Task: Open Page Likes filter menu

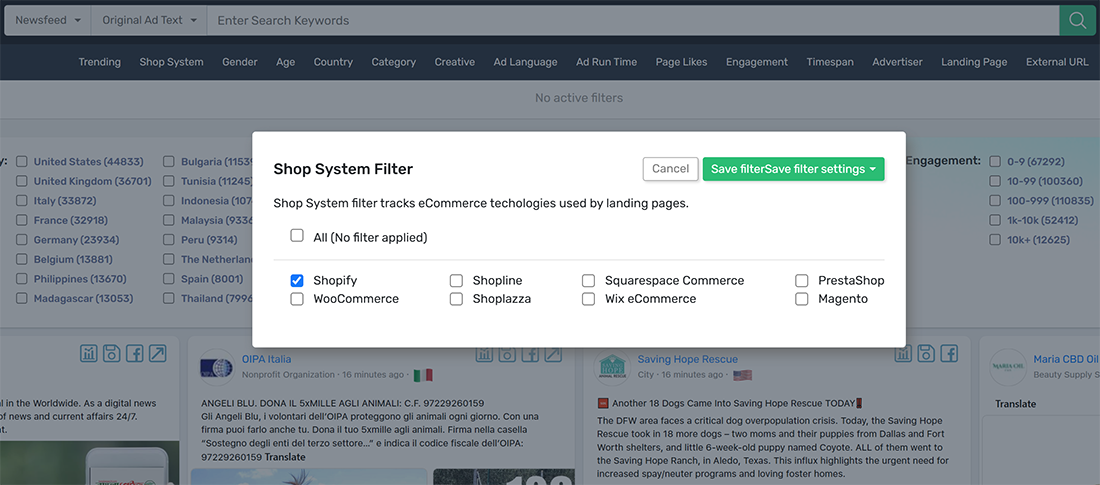Action: tap(682, 62)
